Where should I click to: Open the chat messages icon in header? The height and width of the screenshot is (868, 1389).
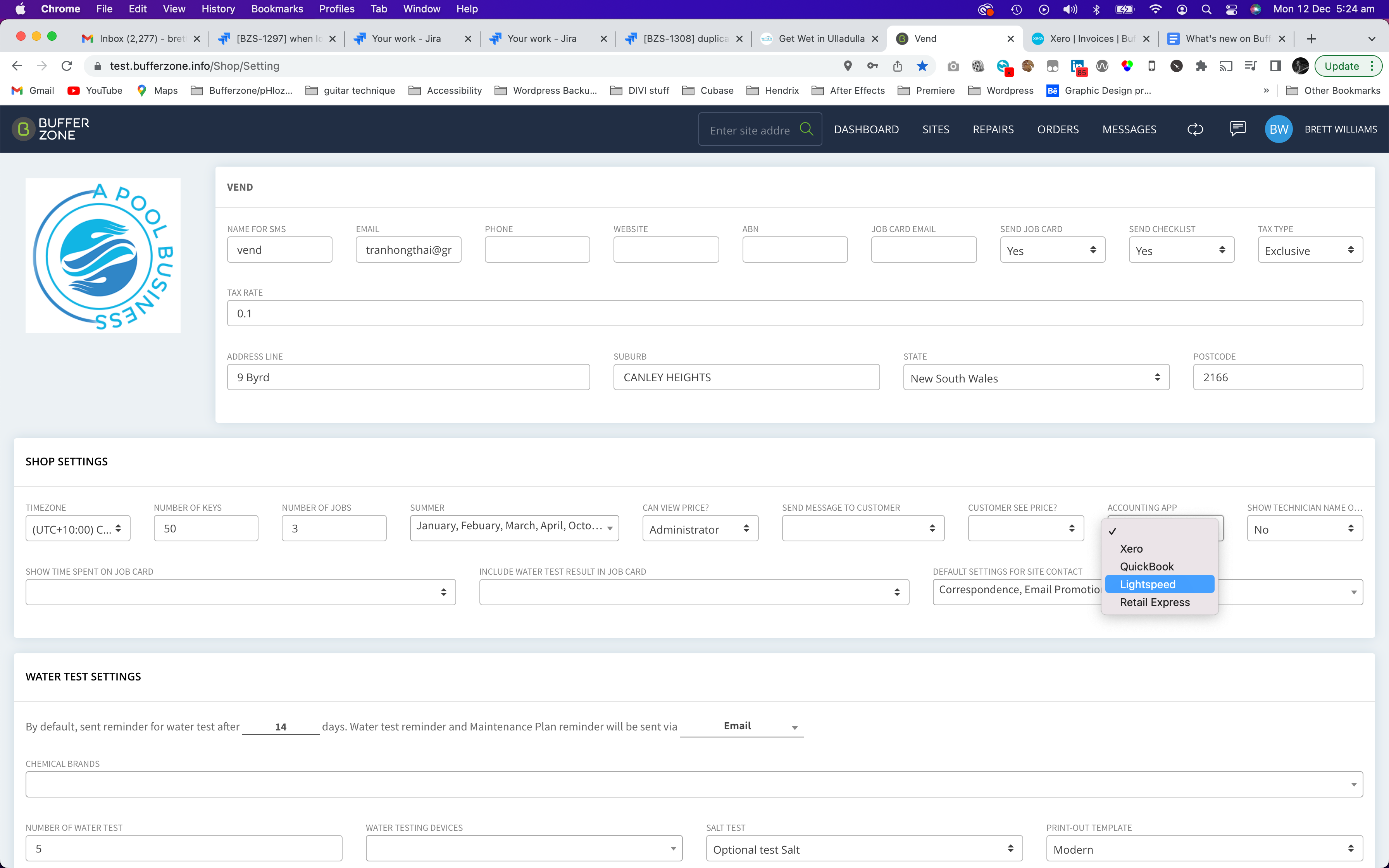[x=1237, y=129]
